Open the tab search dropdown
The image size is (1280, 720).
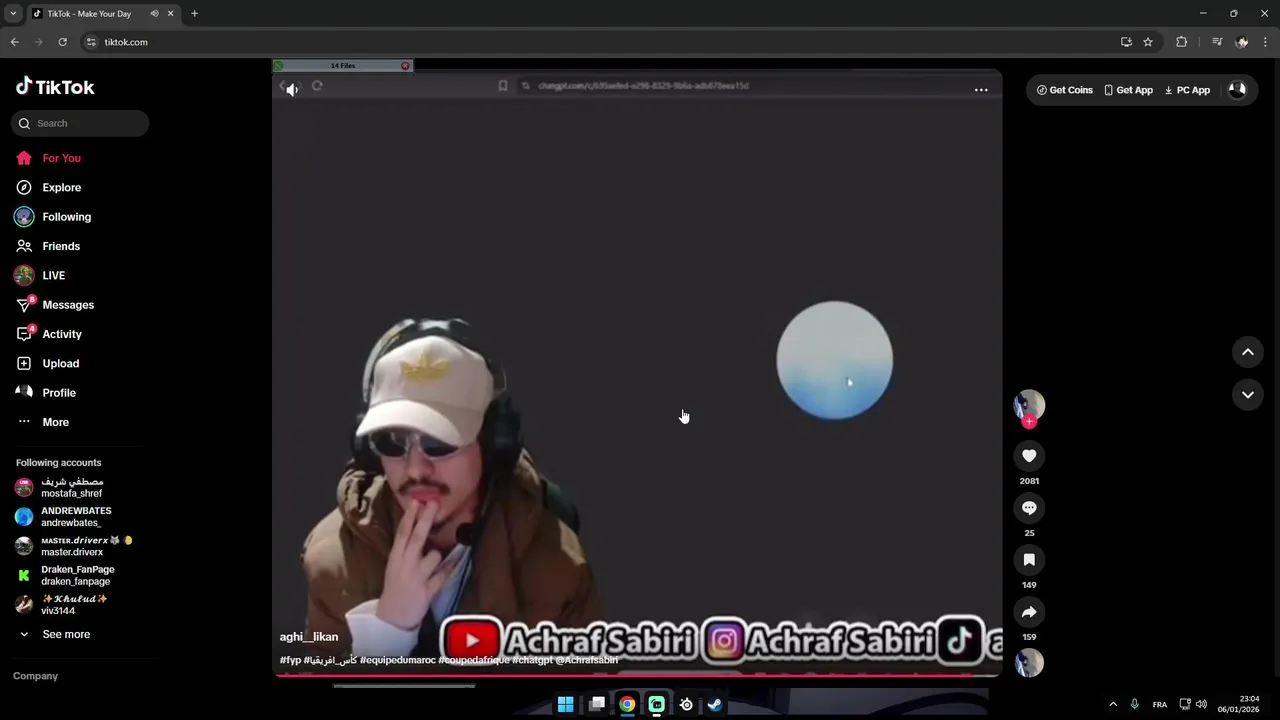[x=13, y=14]
